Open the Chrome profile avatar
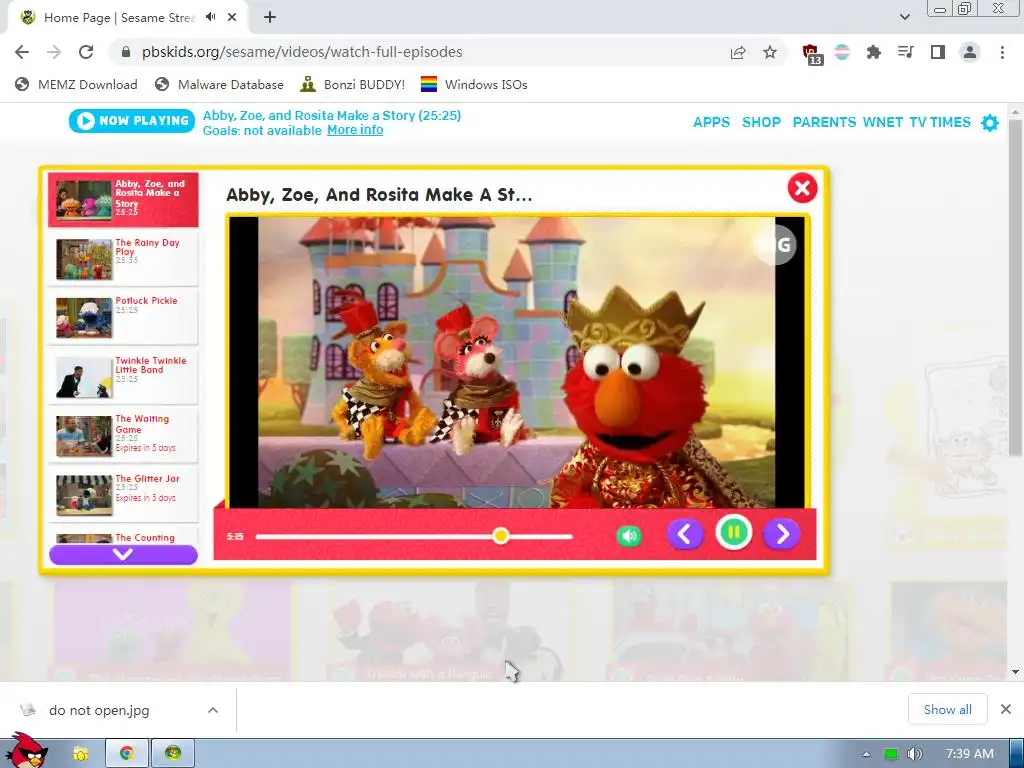This screenshot has height=768, width=1024. pyautogui.click(x=970, y=52)
